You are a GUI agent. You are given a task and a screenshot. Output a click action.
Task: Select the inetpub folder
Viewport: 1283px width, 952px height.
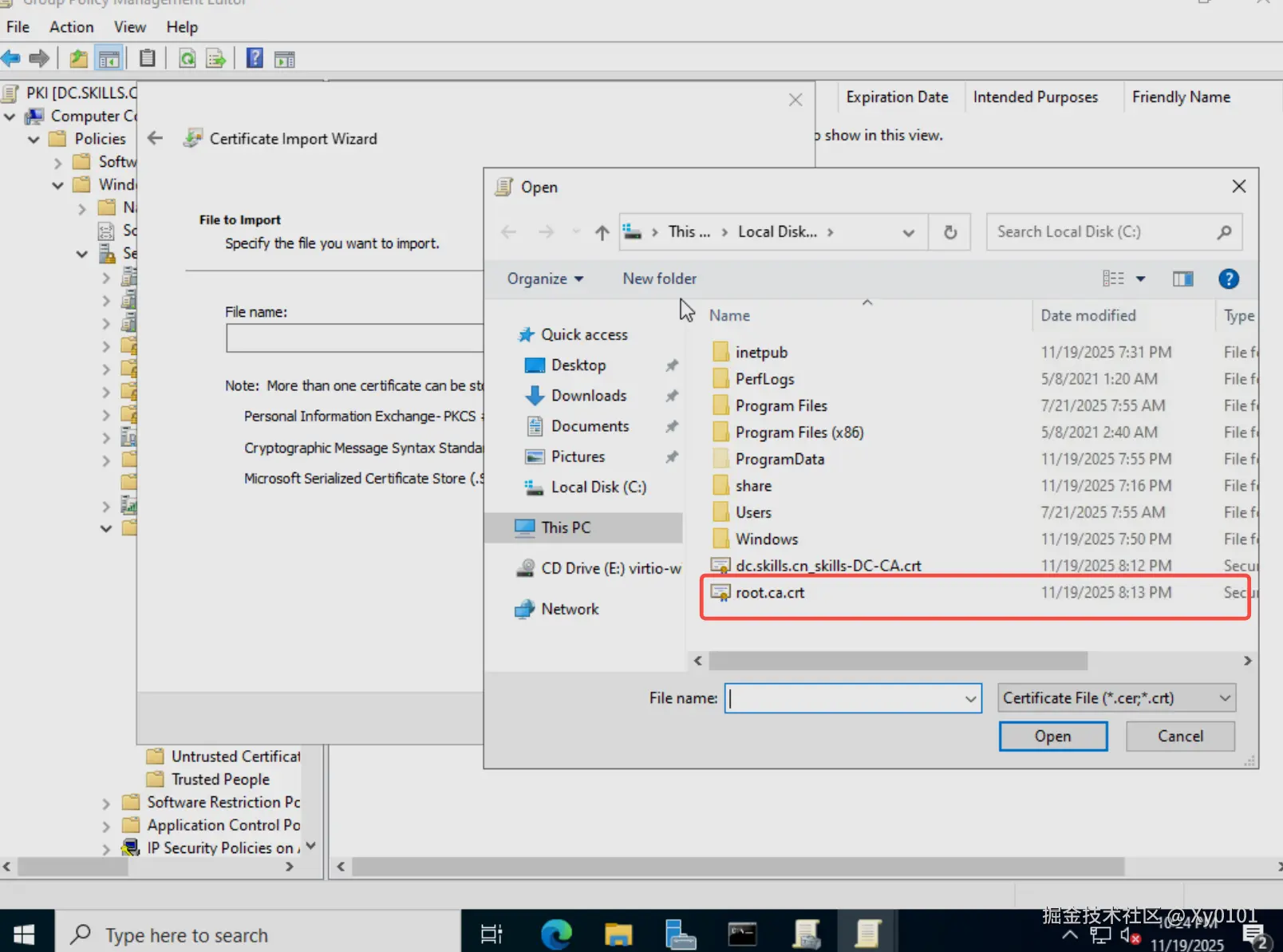[x=761, y=353]
